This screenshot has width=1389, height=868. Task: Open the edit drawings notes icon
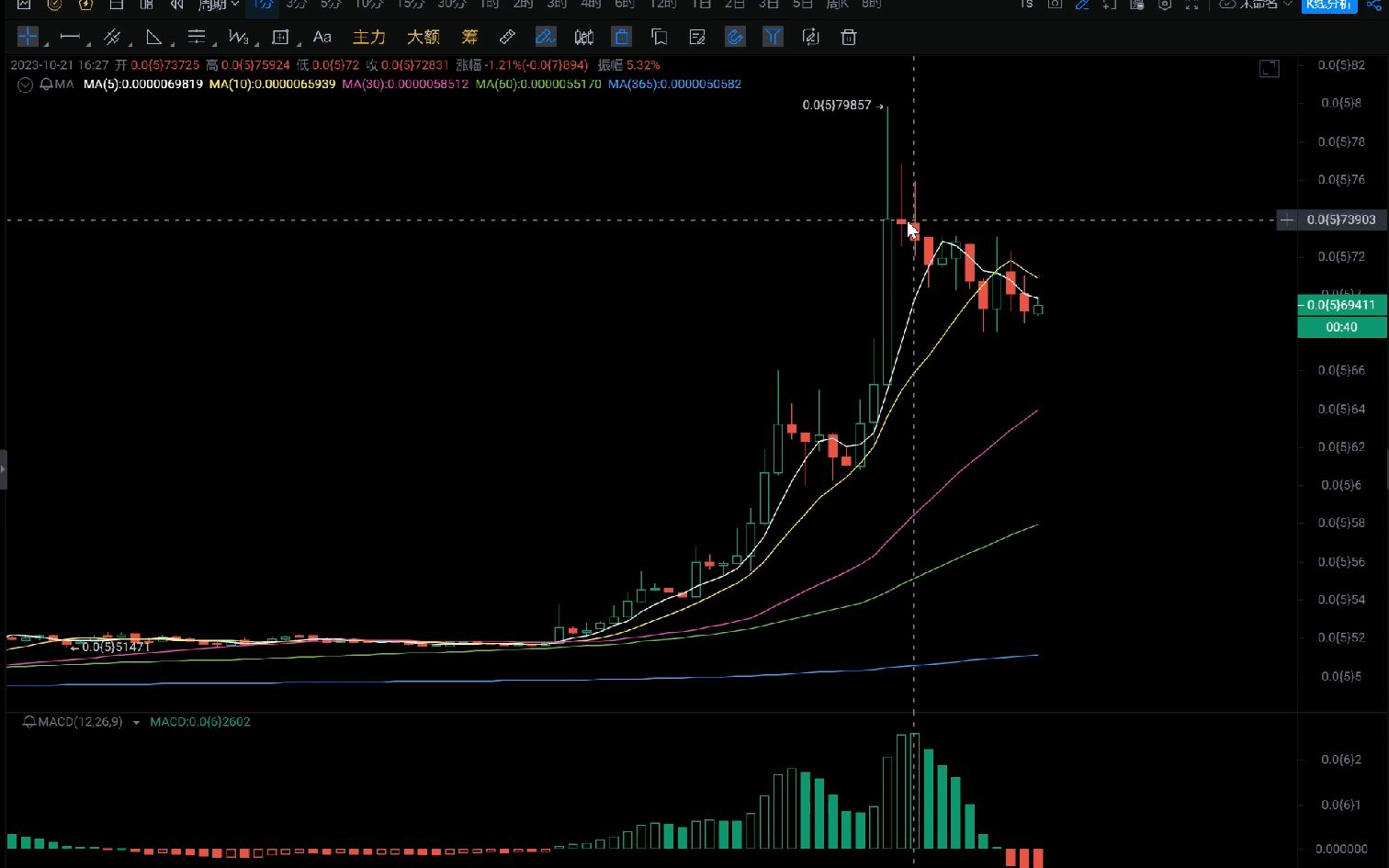697,37
